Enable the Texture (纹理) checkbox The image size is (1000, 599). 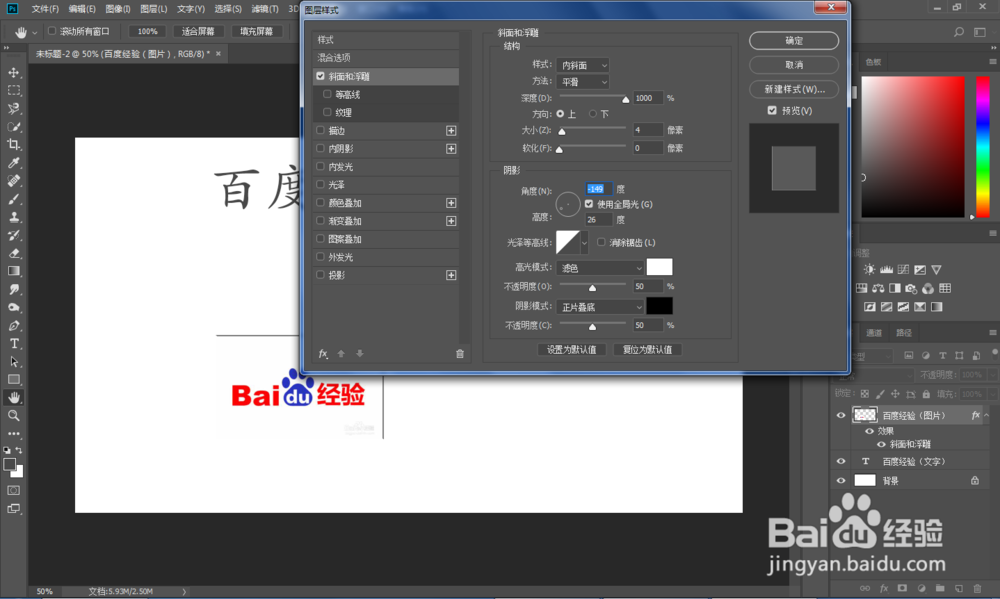pyautogui.click(x=327, y=112)
